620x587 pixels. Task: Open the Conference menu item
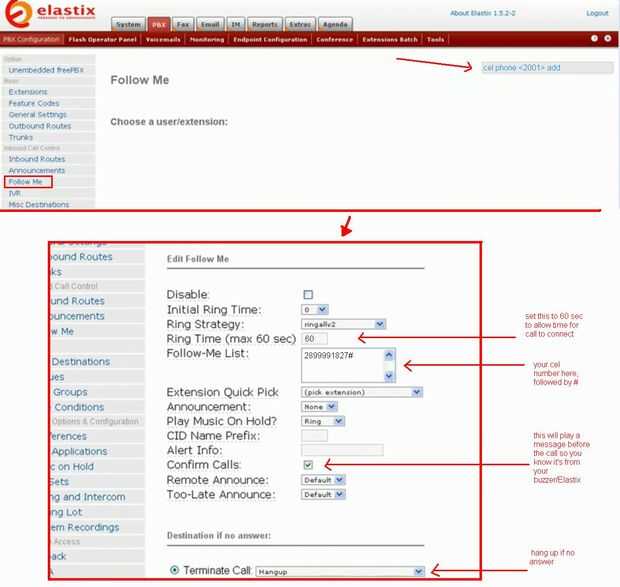[x=335, y=40]
